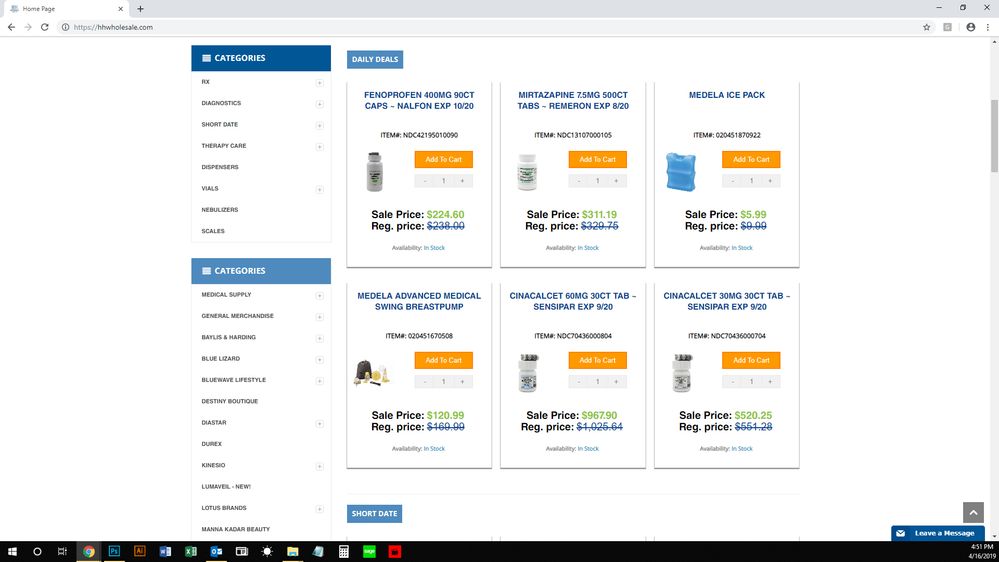The width and height of the screenshot is (999, 562).
Task: Add Medela Ice Pack to cart
Action: click(x=751, y=159)
